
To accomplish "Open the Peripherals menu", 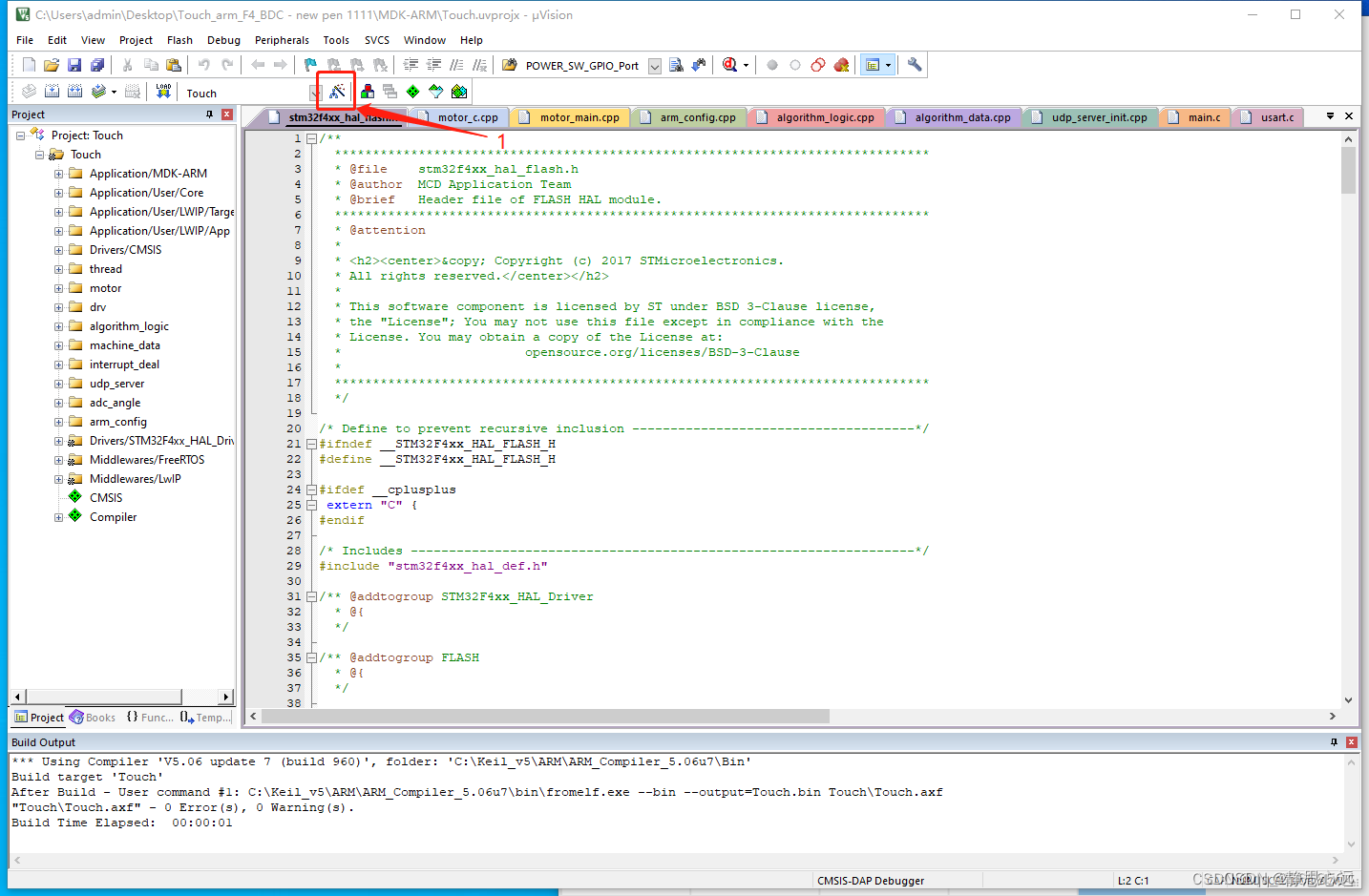I will [x=282, y=40].
